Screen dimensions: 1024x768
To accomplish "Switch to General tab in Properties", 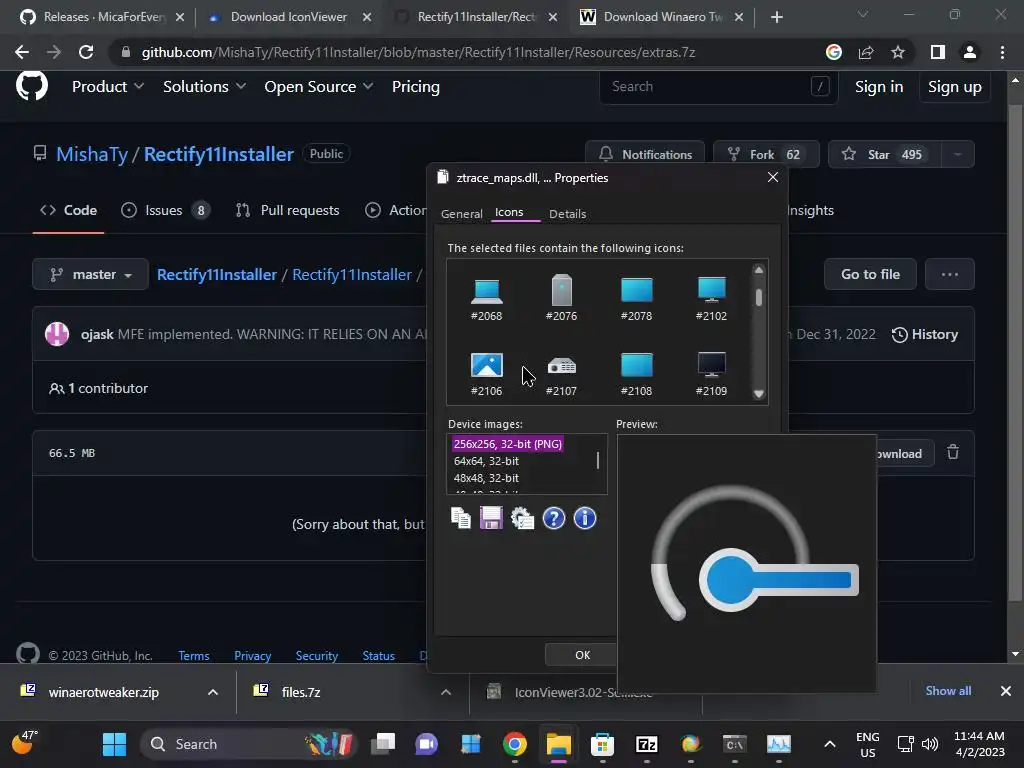I will pyautogui.click(x=462, y=214).
